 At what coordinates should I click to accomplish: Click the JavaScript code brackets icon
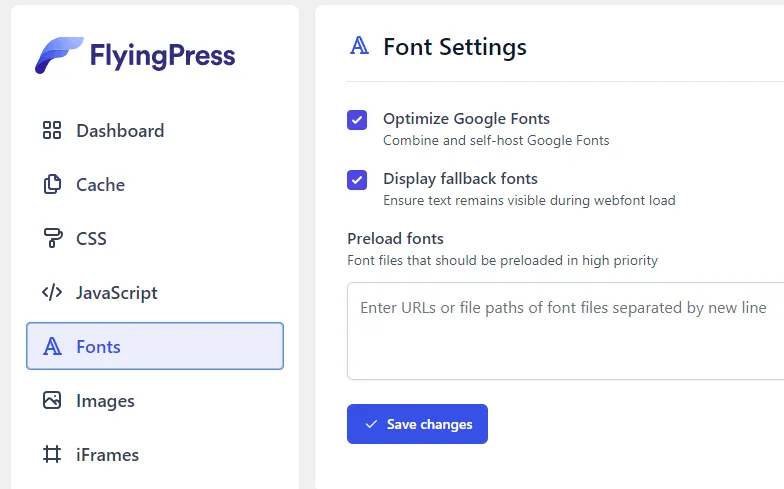tap(52, 293)
